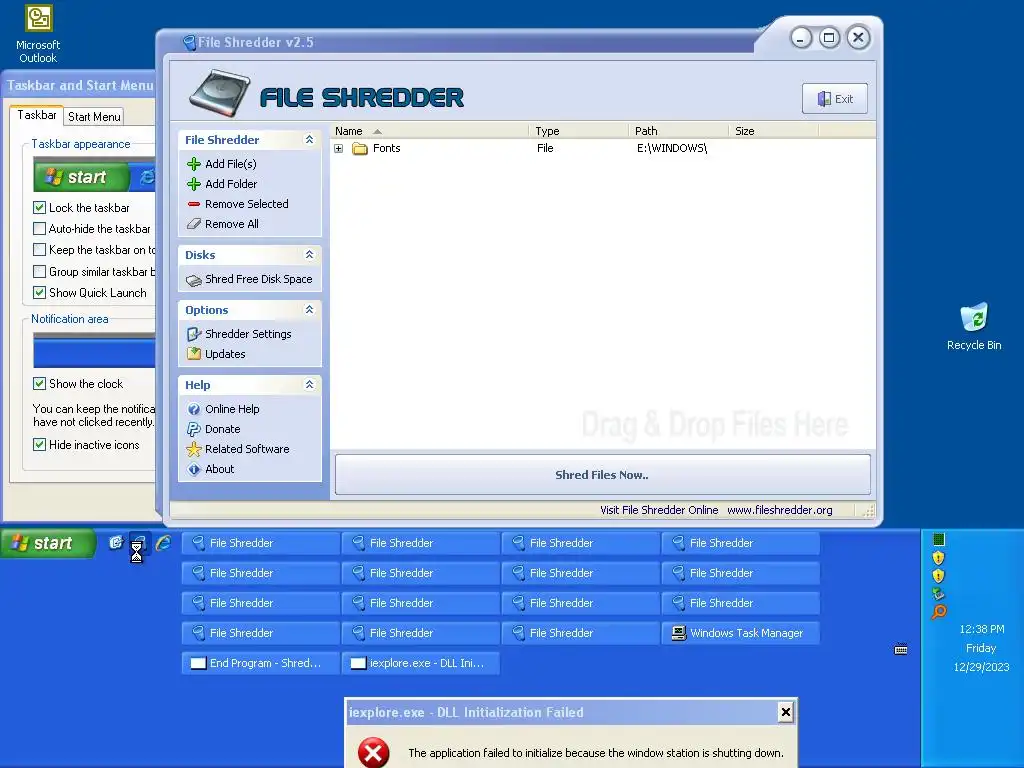The height and width of the screenshot is (768, 1024).
Task: Click the Exit button
Action: tap(835, 99)
